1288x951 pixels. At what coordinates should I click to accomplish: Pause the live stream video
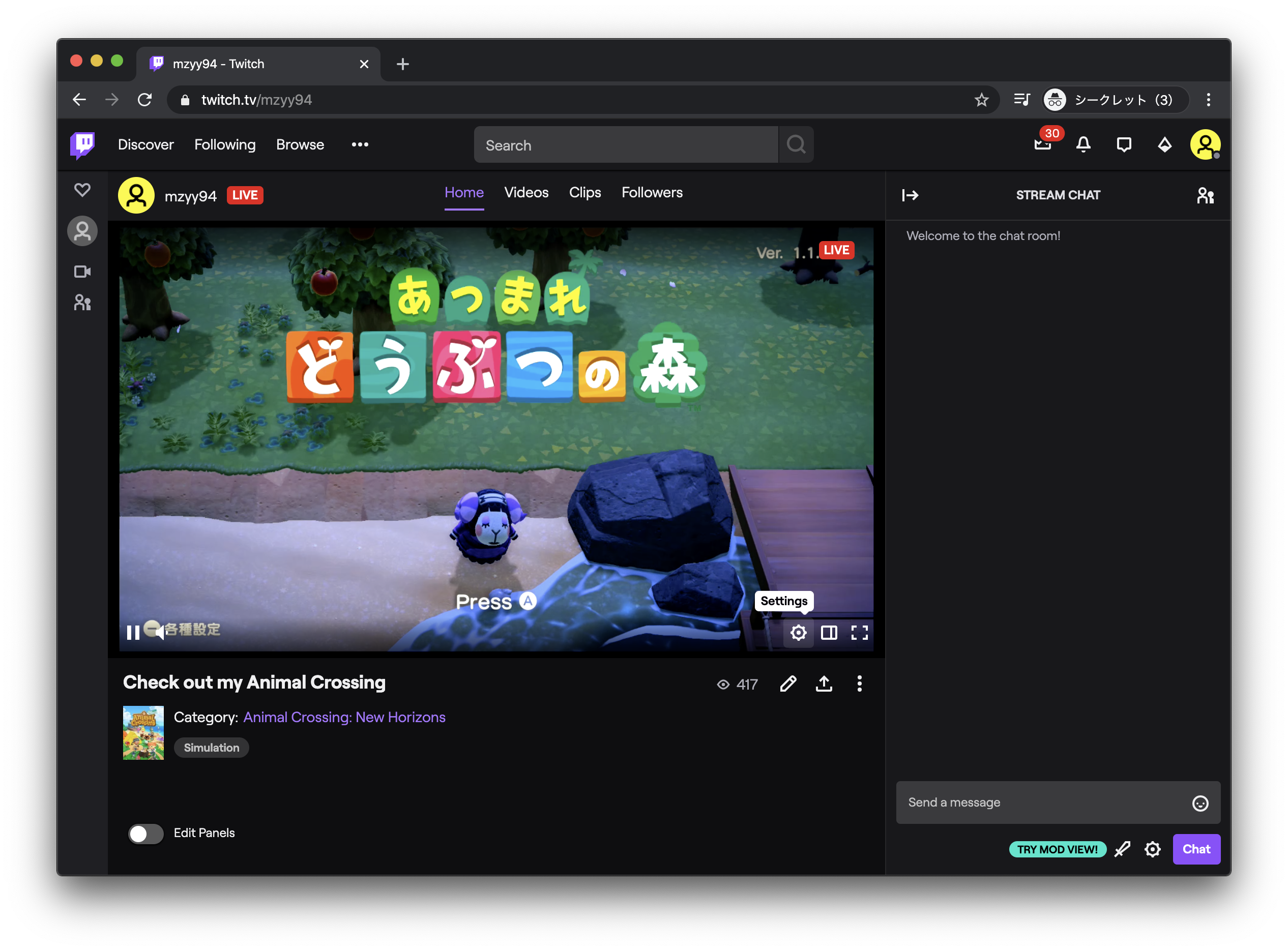133,633
